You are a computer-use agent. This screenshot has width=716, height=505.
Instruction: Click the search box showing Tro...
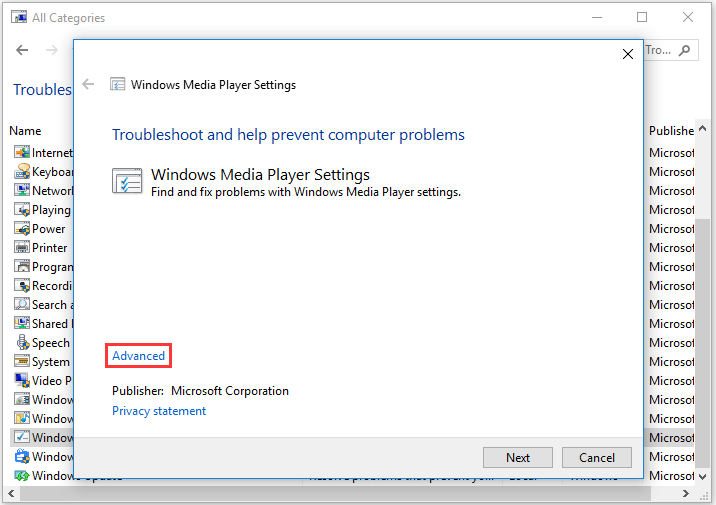pos(671,50)
